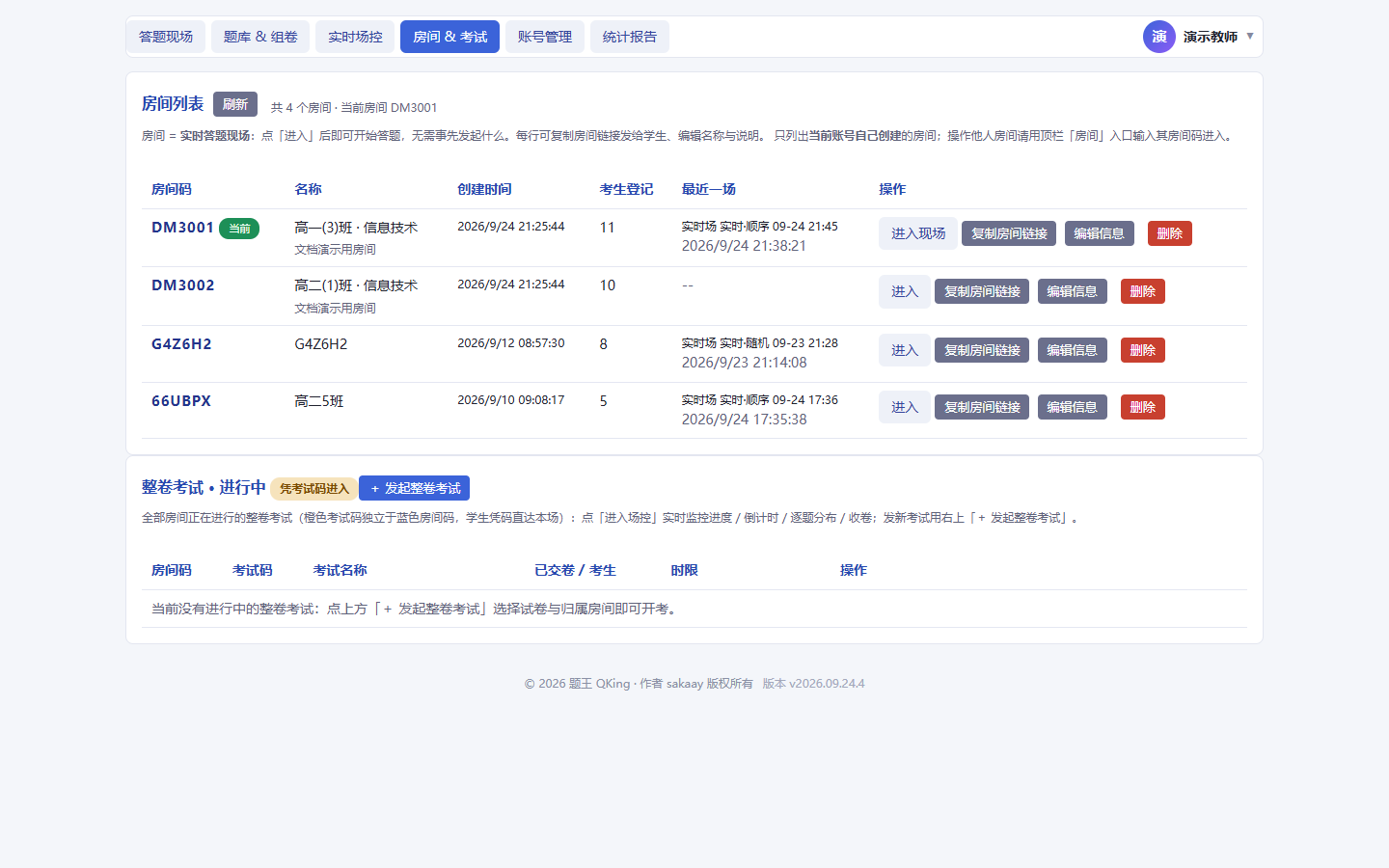The width and height of the screenshot is (1389, 868).
Task: Expand the 演示教师 account dropdown arrow
Action: coord(1250,37)
